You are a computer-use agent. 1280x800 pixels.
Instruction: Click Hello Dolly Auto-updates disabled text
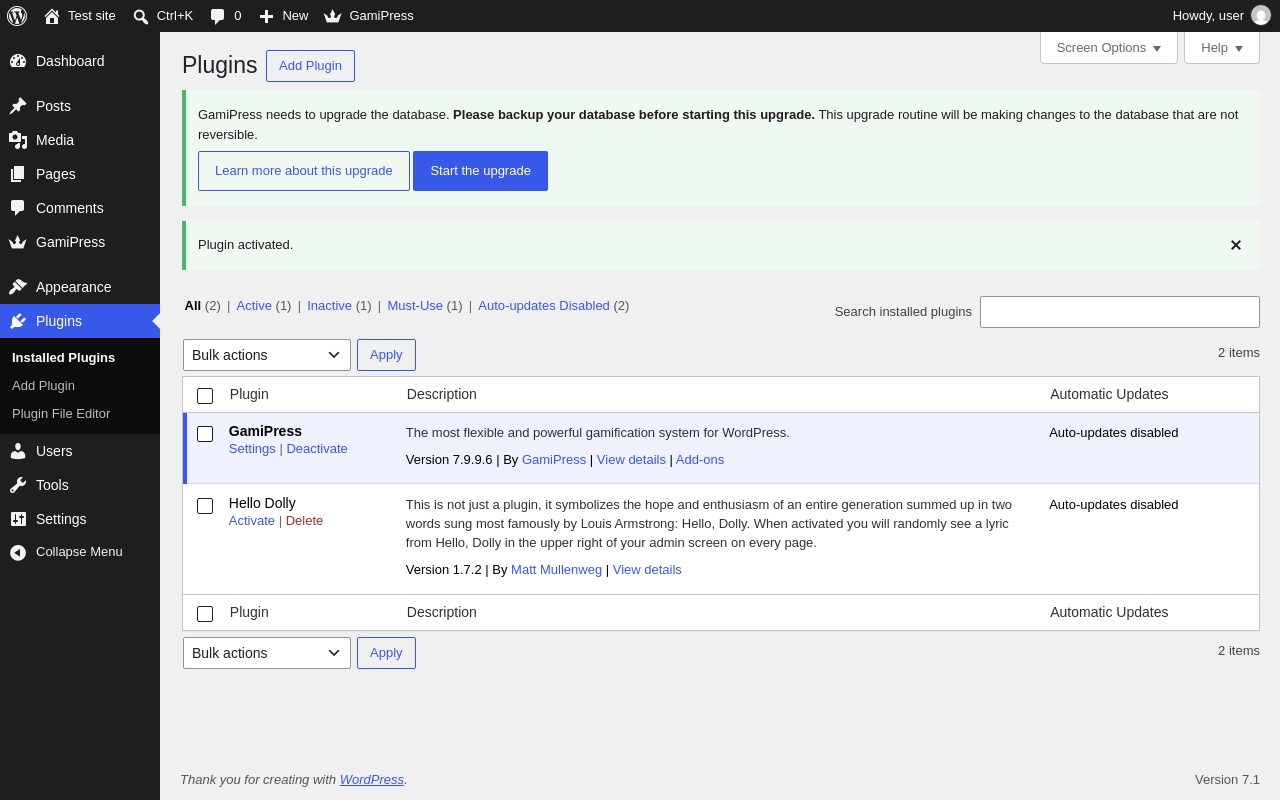(1114, 505)
